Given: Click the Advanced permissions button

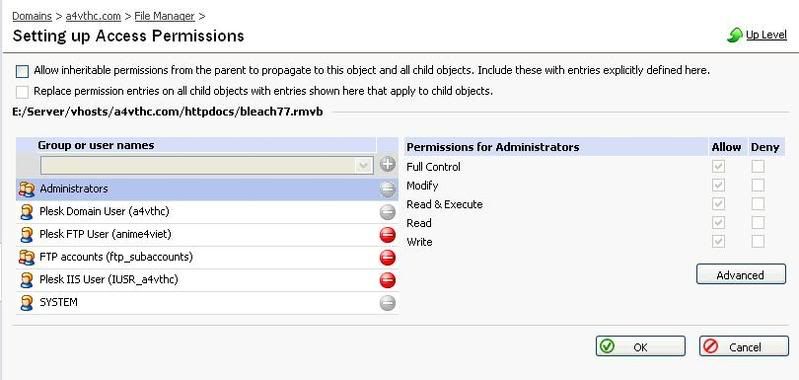Looking at the screenshot, I should point(741,275).
